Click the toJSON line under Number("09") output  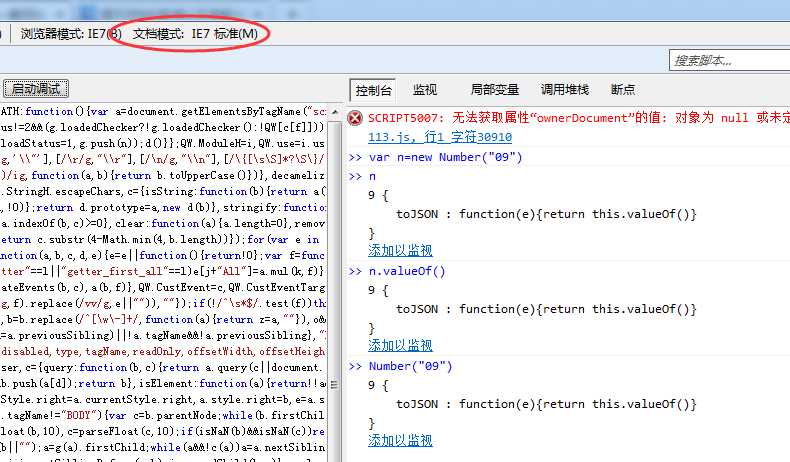[x=546, y=405]
